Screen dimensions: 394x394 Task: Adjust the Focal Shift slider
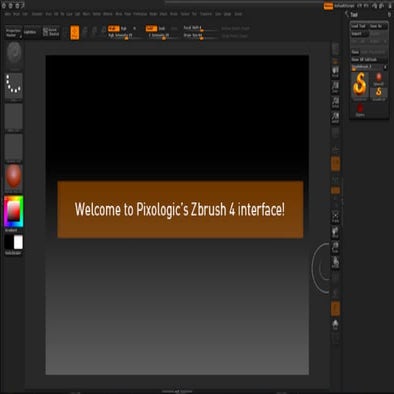[x=200, y=28]
